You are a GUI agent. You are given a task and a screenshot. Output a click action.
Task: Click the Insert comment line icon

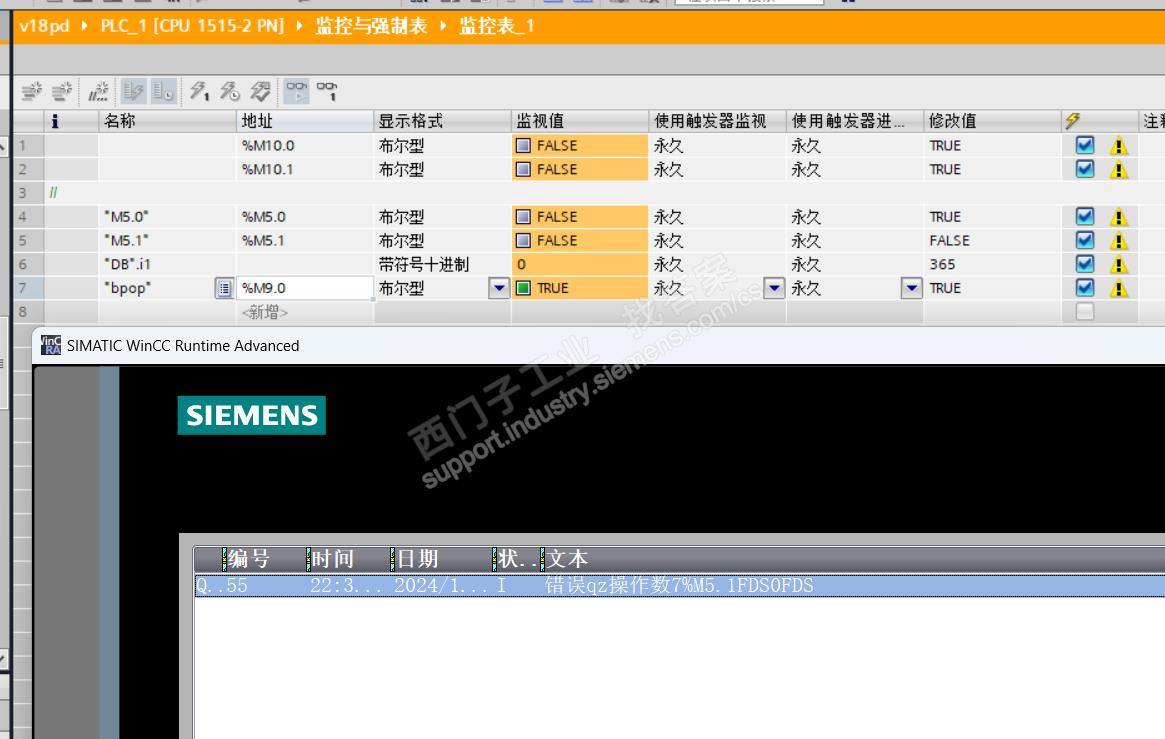98,91
